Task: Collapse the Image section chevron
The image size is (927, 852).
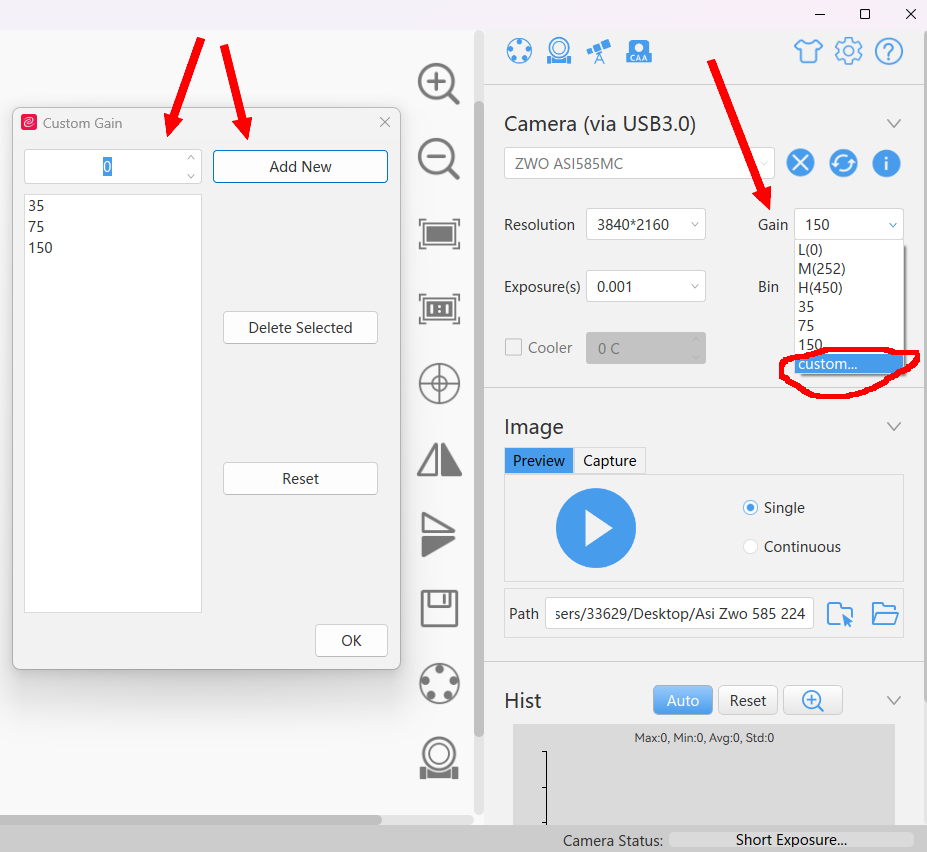Action: 893,427
